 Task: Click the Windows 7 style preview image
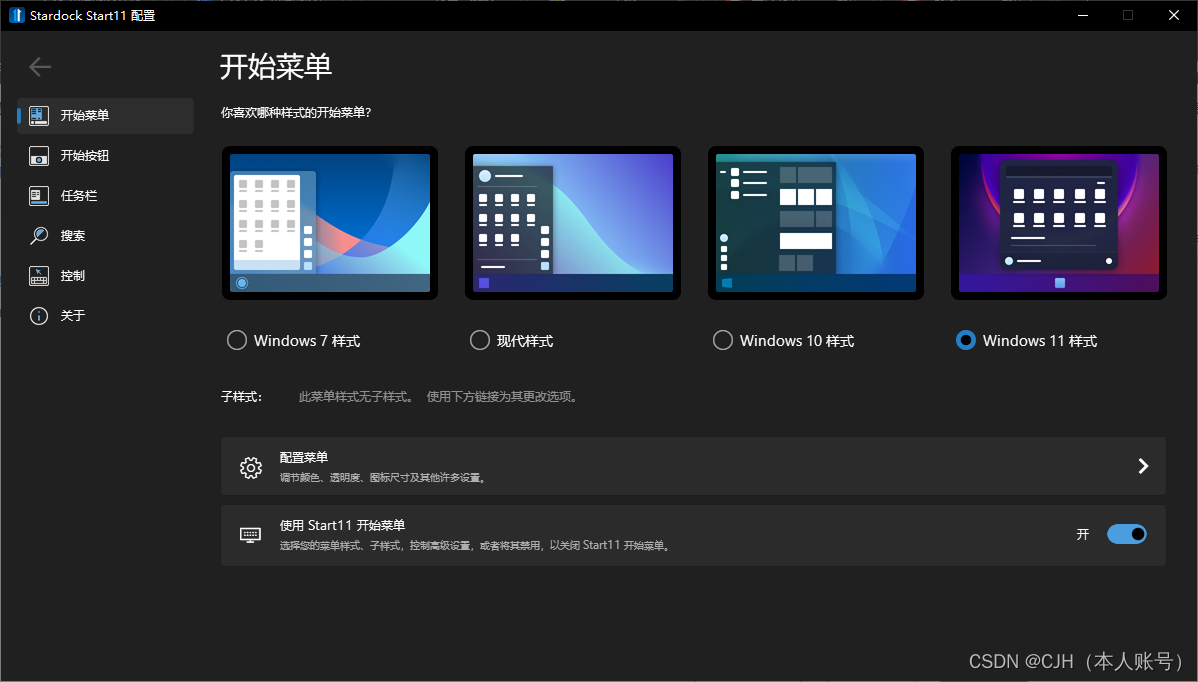(x=329, y=222)
